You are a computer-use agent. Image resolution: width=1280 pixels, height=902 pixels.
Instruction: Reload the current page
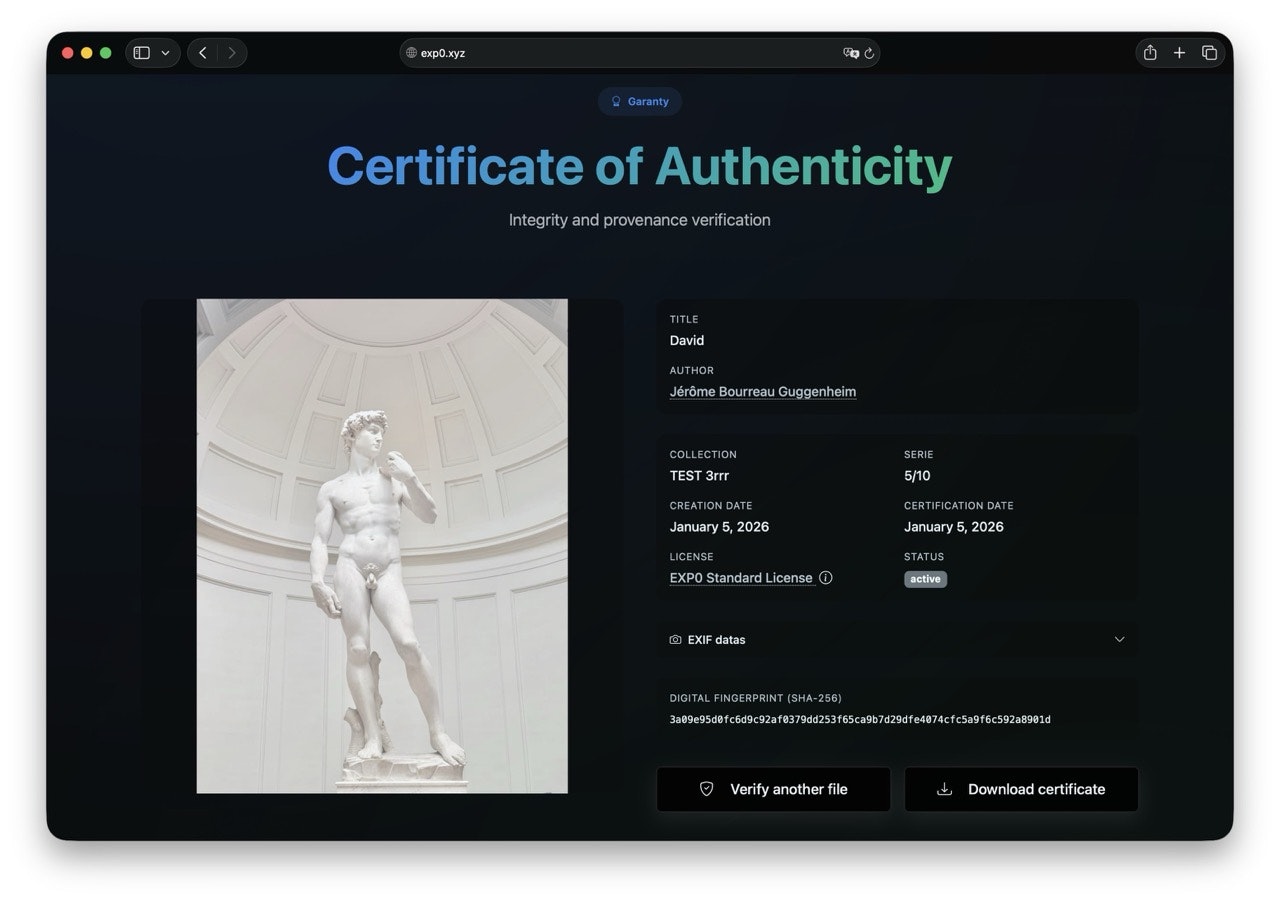[x=869, y=53]
